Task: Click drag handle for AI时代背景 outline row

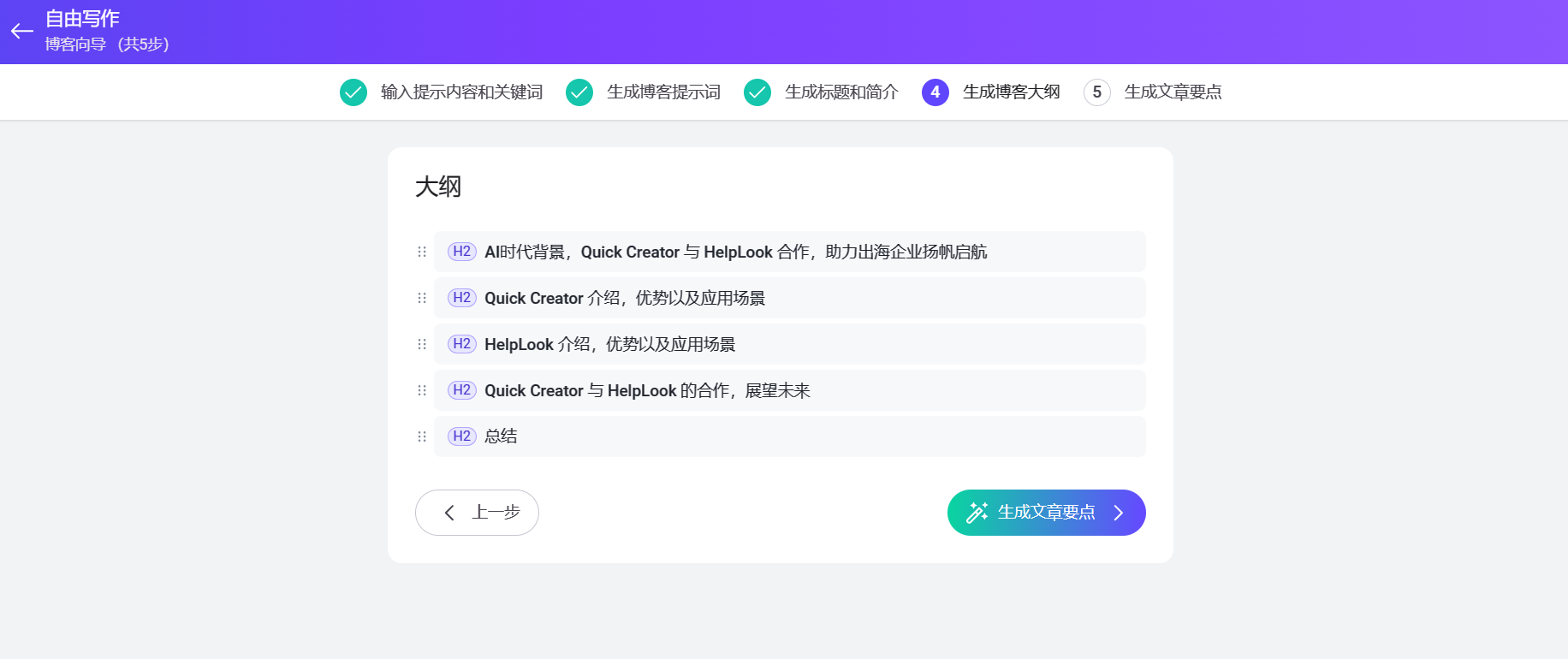Action: 422,252
